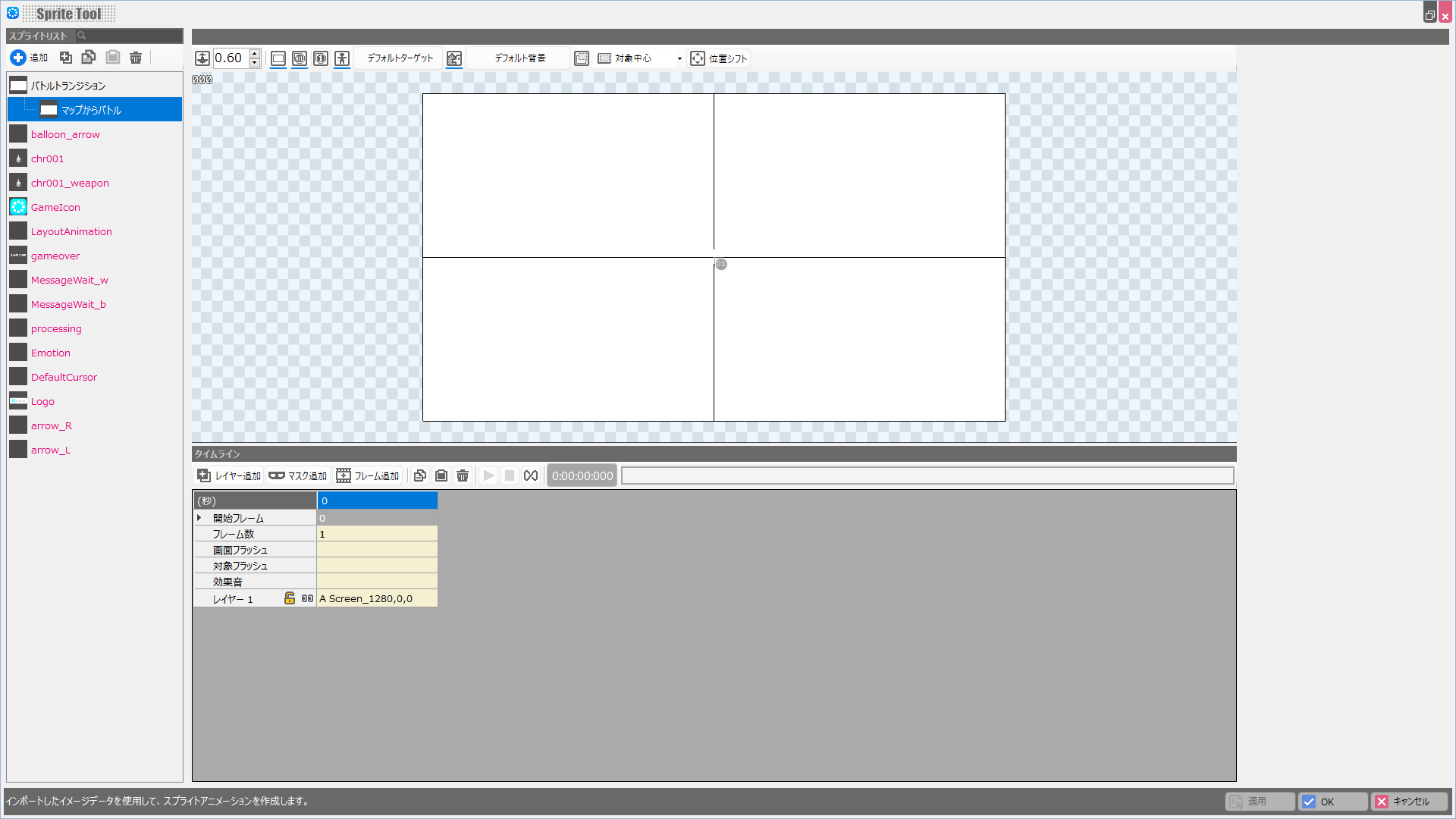
Task: Click the 追加 add sprite button
Action: (x=29, y=58)
